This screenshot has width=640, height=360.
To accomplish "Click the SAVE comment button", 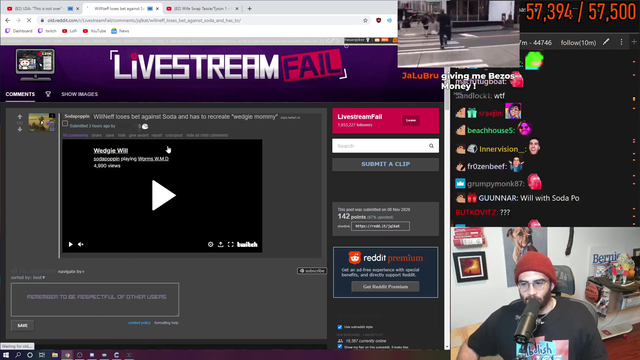I will [x=22, y=325].
